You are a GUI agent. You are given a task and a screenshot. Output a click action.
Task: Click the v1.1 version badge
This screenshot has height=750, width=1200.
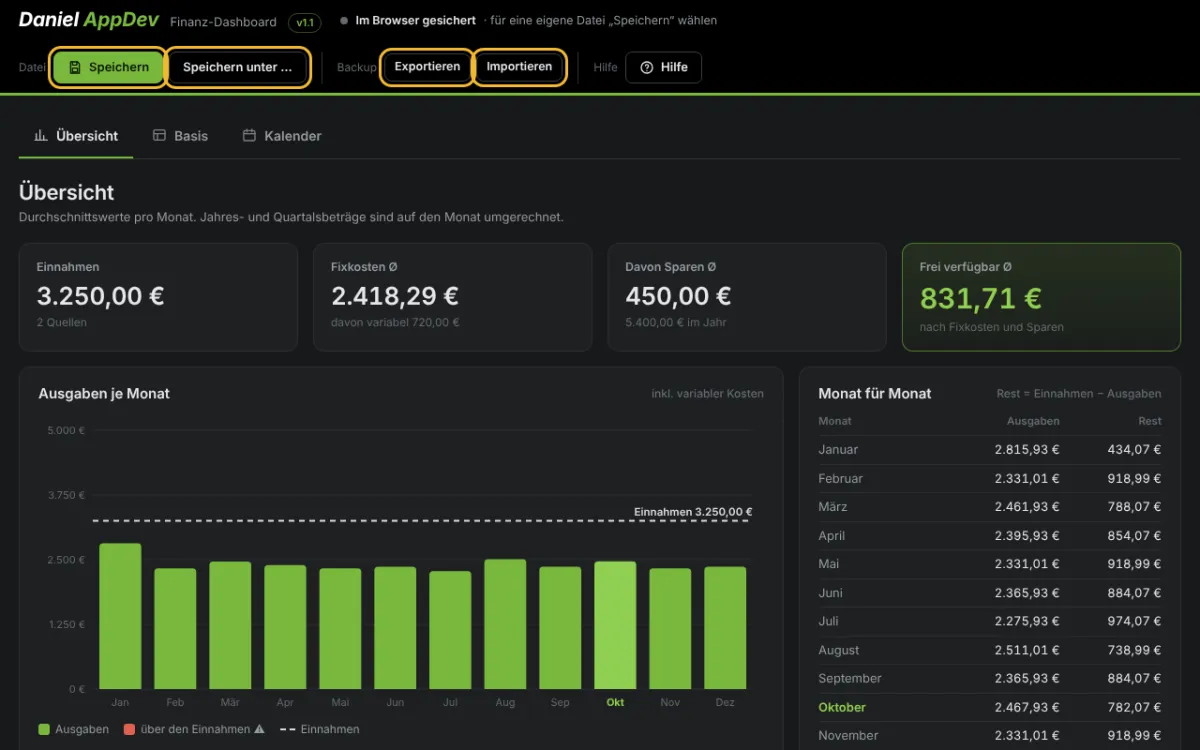(x=304, y=21)
